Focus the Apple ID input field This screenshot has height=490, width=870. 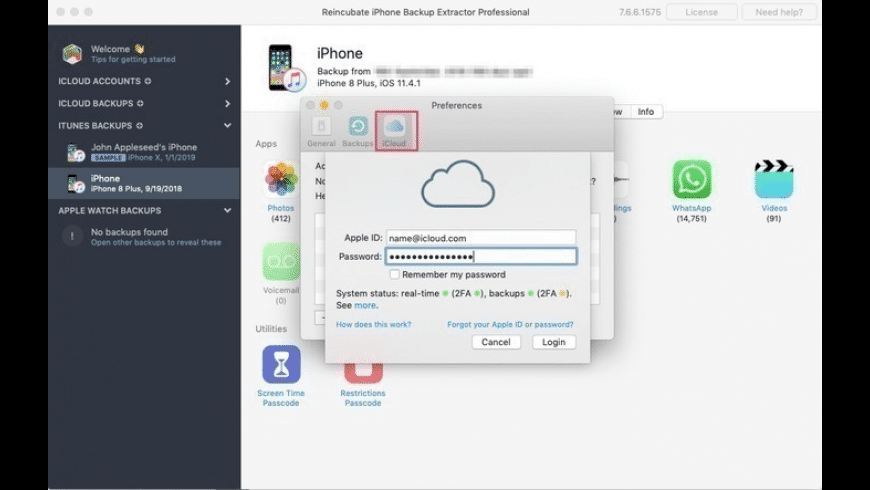click(481, 238)
